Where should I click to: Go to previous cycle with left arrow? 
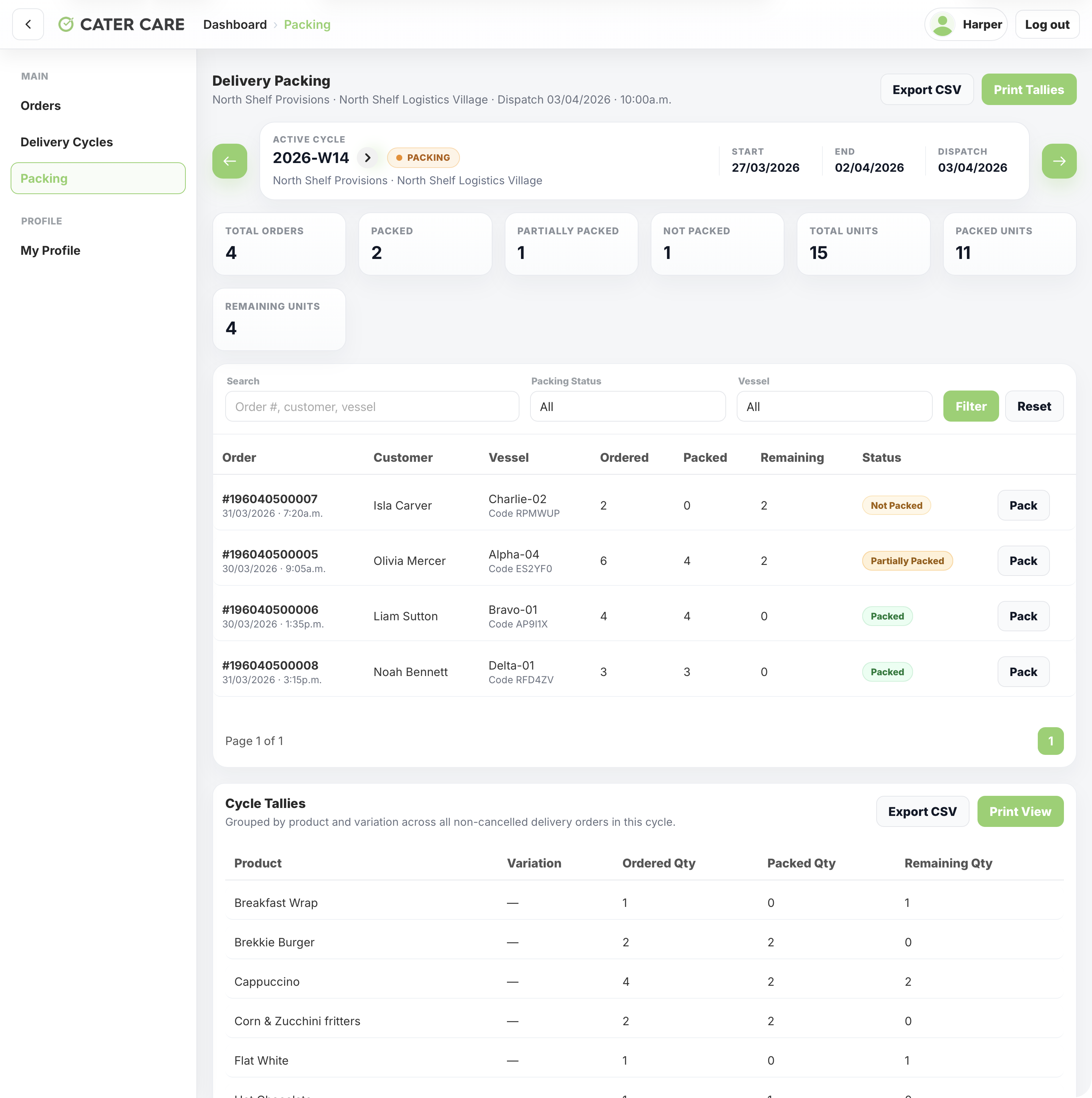click(230, 161)
